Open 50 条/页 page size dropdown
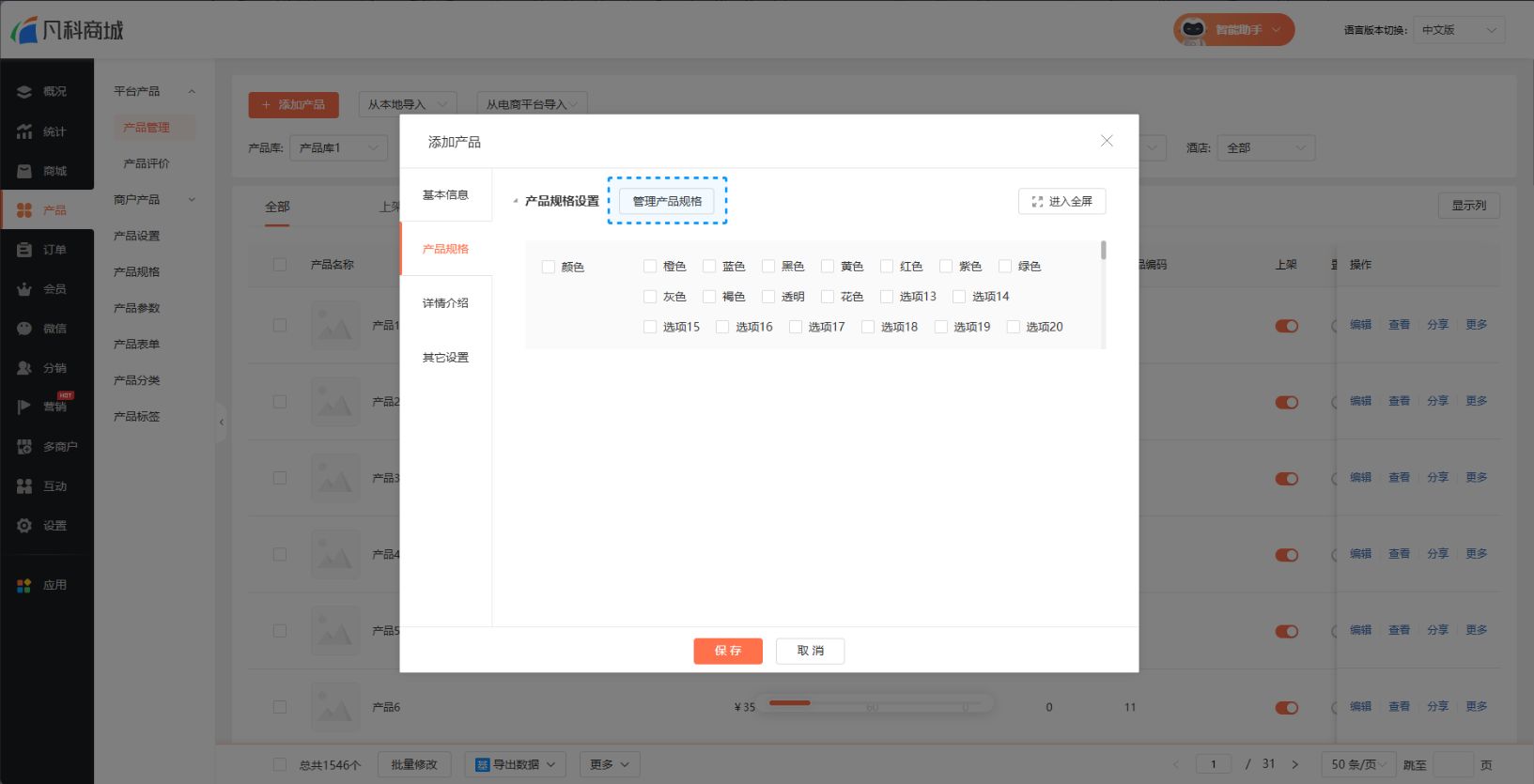1534x784 pixels. click(1358, 764)
